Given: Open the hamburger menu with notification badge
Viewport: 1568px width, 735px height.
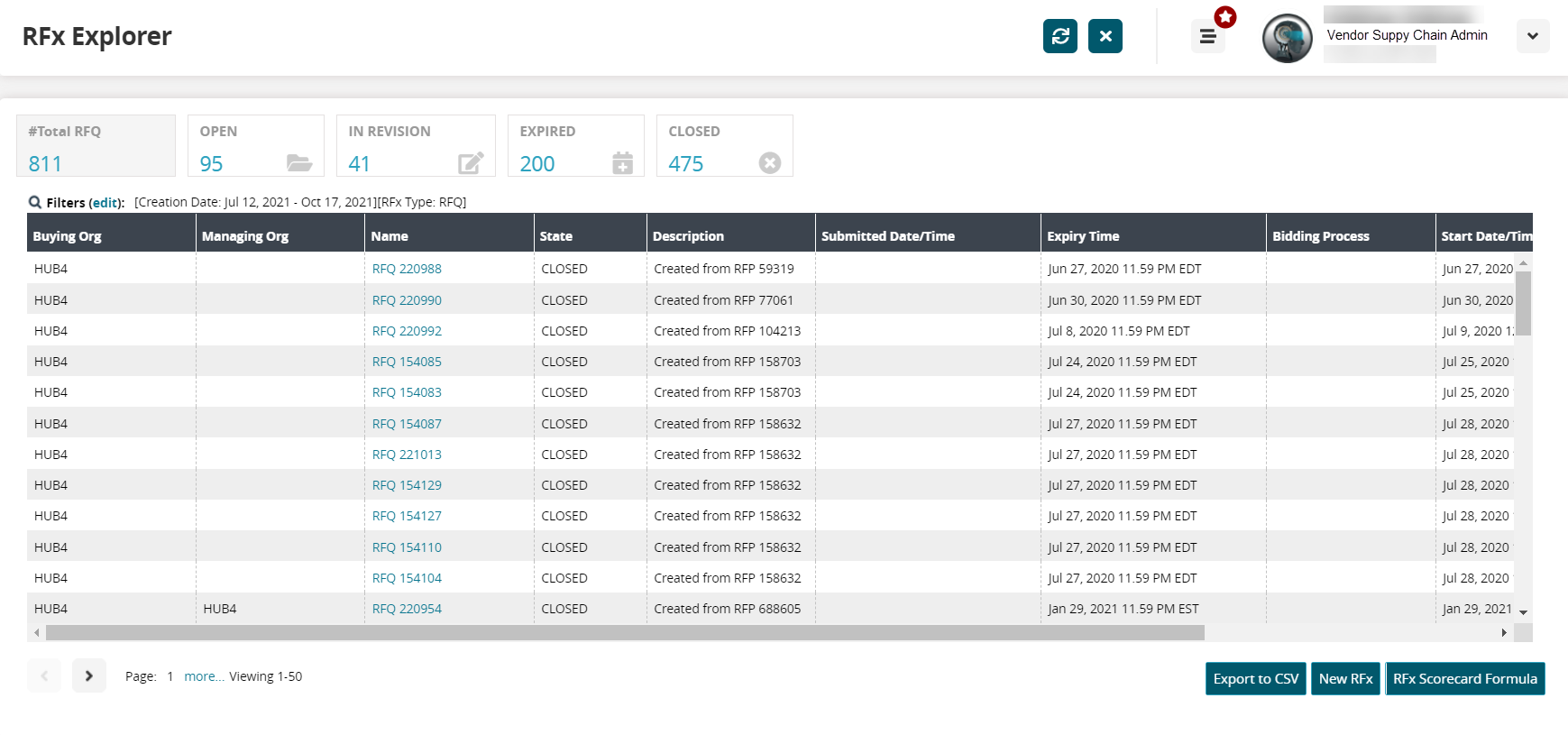Looking at the screenshot, I should pyautogui.click(x=1207, y=37).
